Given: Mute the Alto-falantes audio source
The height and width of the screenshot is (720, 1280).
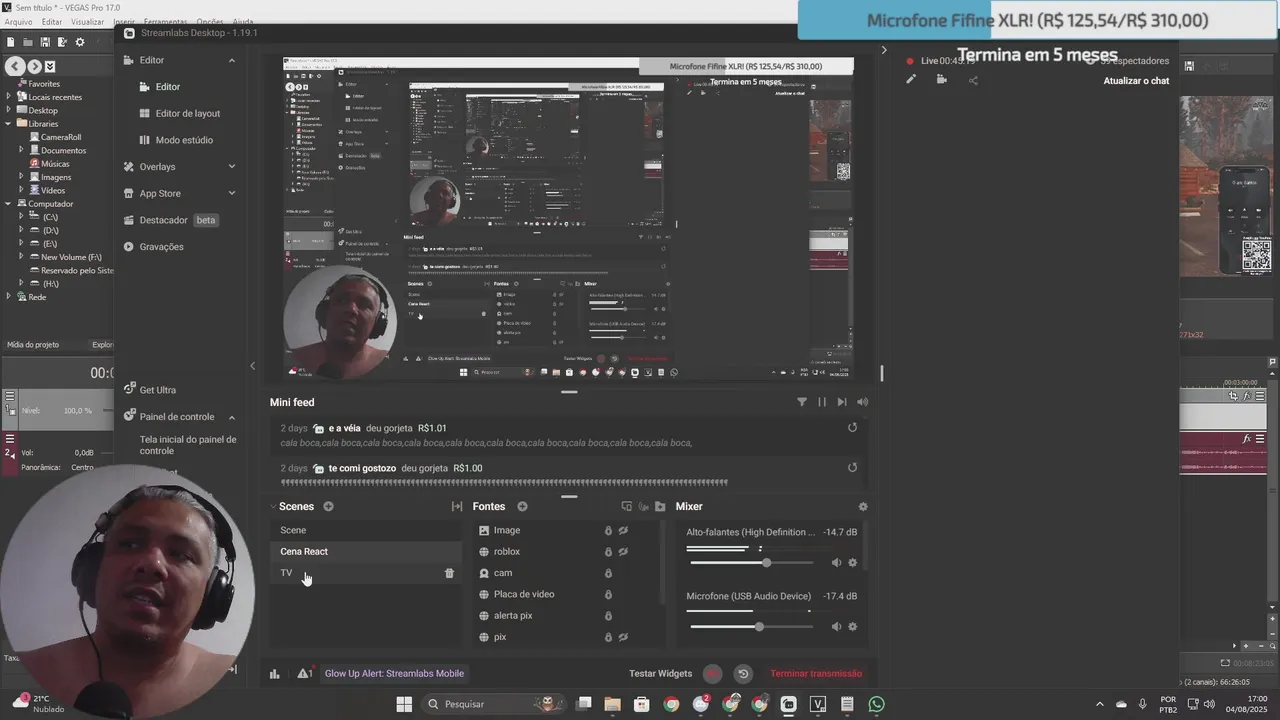Looking at the screenshot, I should tap(836, 563).
